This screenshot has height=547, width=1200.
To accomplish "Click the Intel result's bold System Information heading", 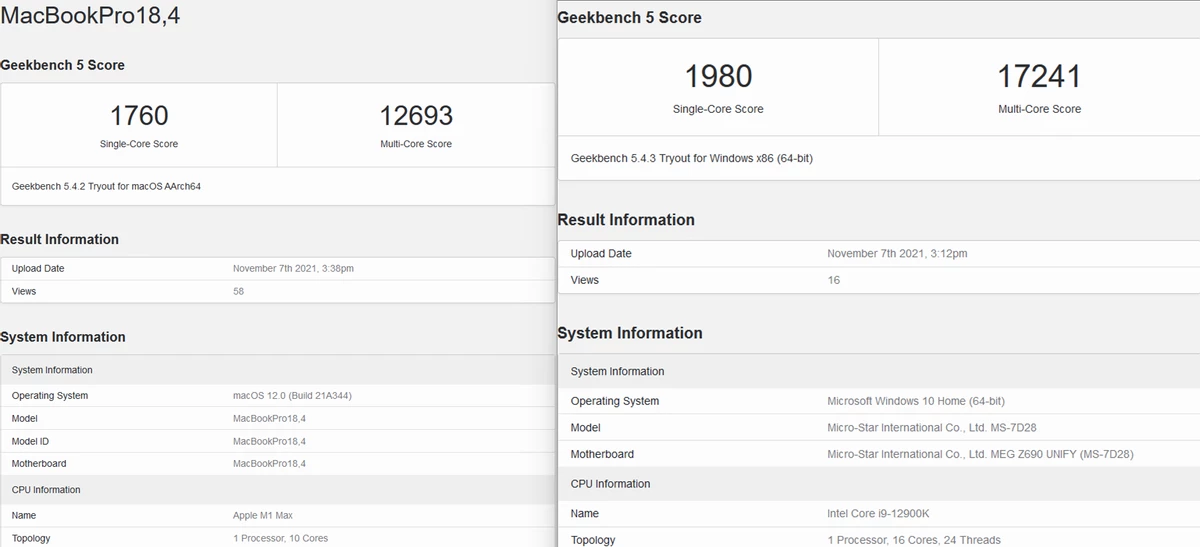I will 630,333.
